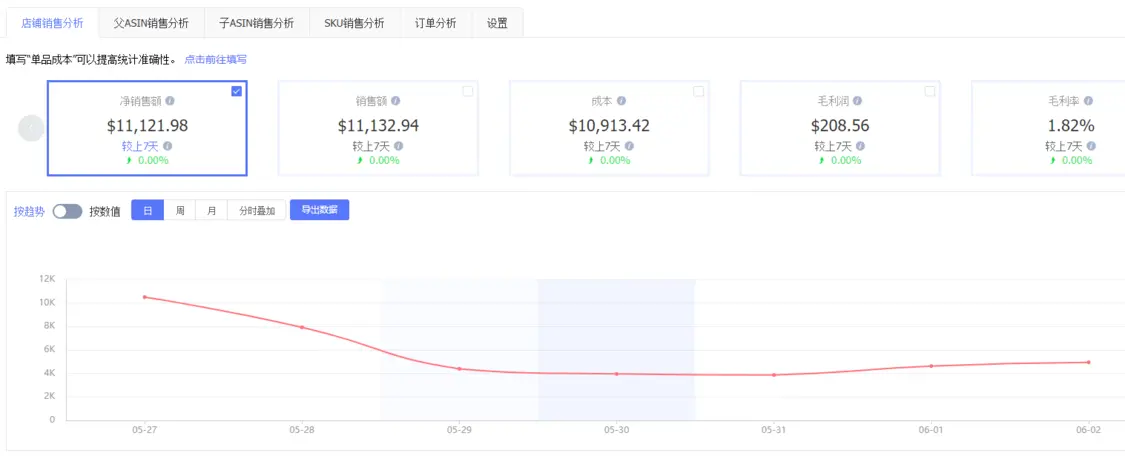The image size is (1125, 456).
Task: Select the 日 granularity button
Action: pos(148,211)
